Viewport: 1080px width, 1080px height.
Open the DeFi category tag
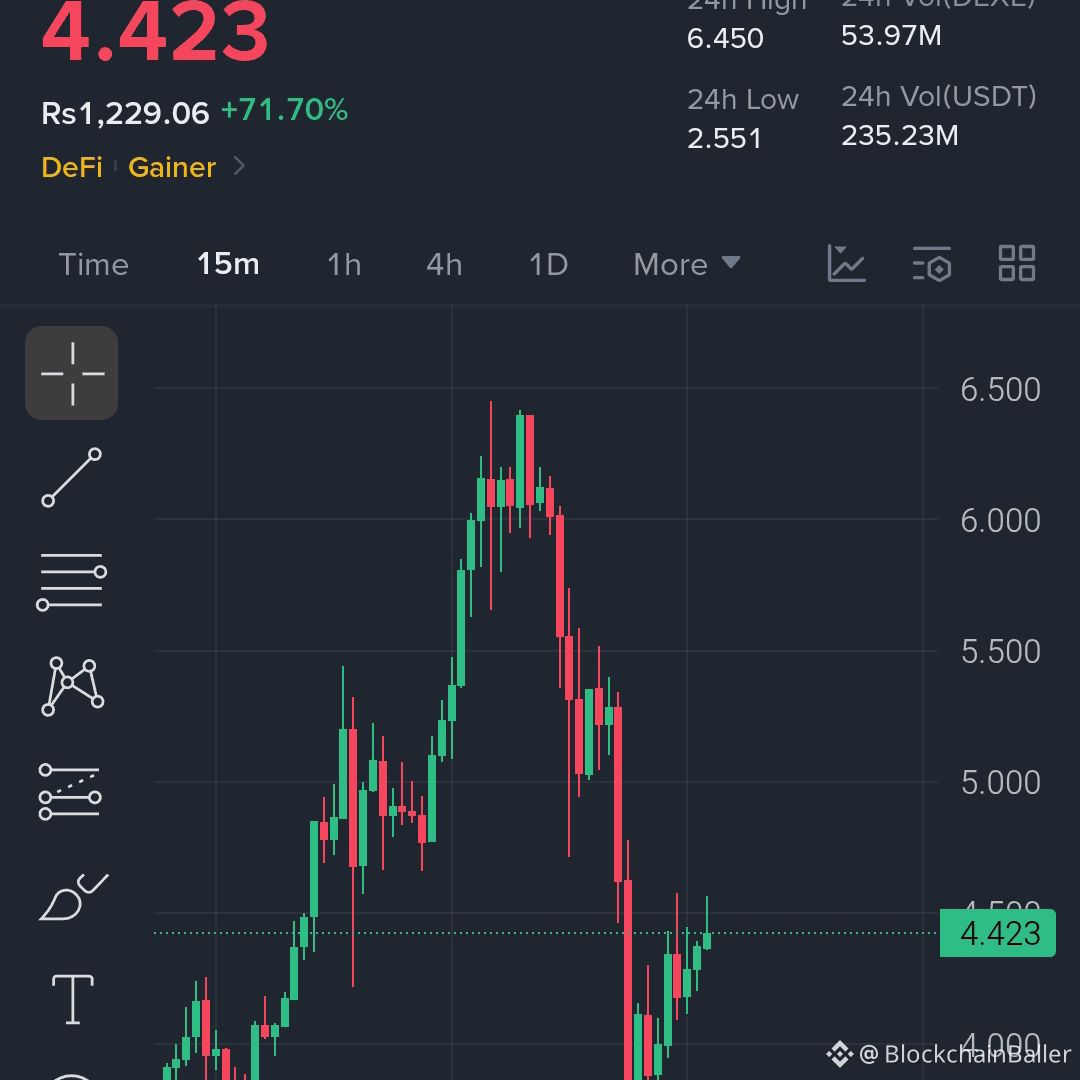pos(72,167)
